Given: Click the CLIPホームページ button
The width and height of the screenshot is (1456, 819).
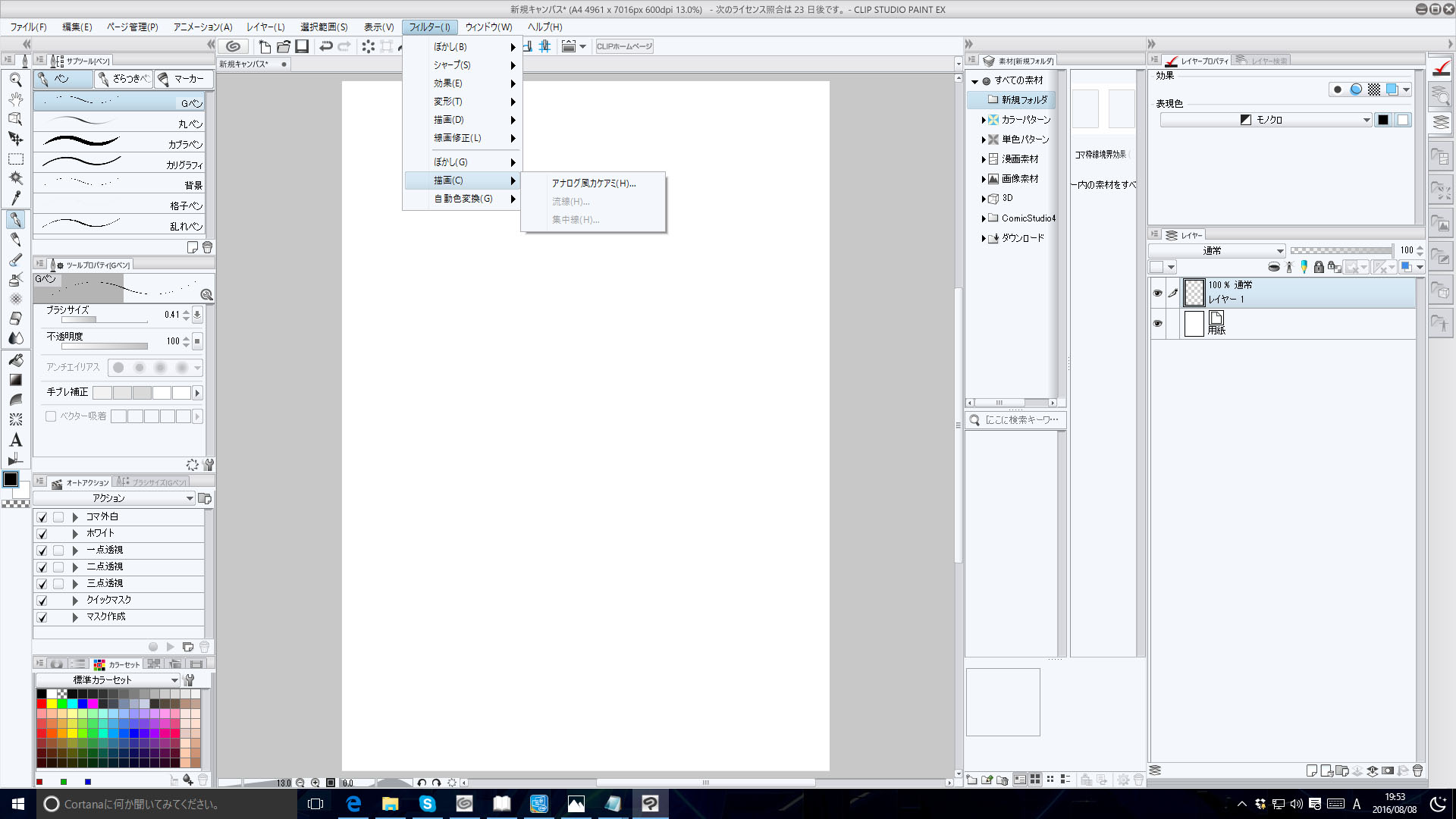Looking at the screenshot, I should click(624, 46).
